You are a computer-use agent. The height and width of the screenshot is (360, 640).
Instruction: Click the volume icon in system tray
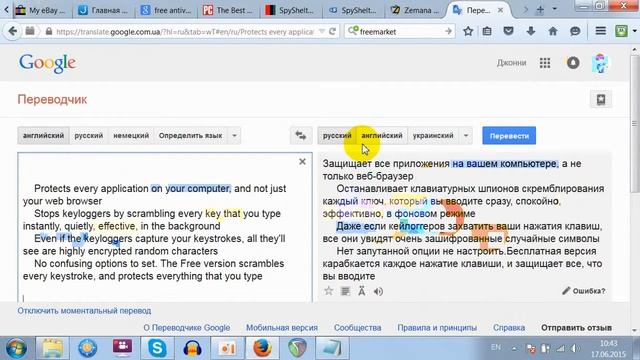(x=576, y=348)
